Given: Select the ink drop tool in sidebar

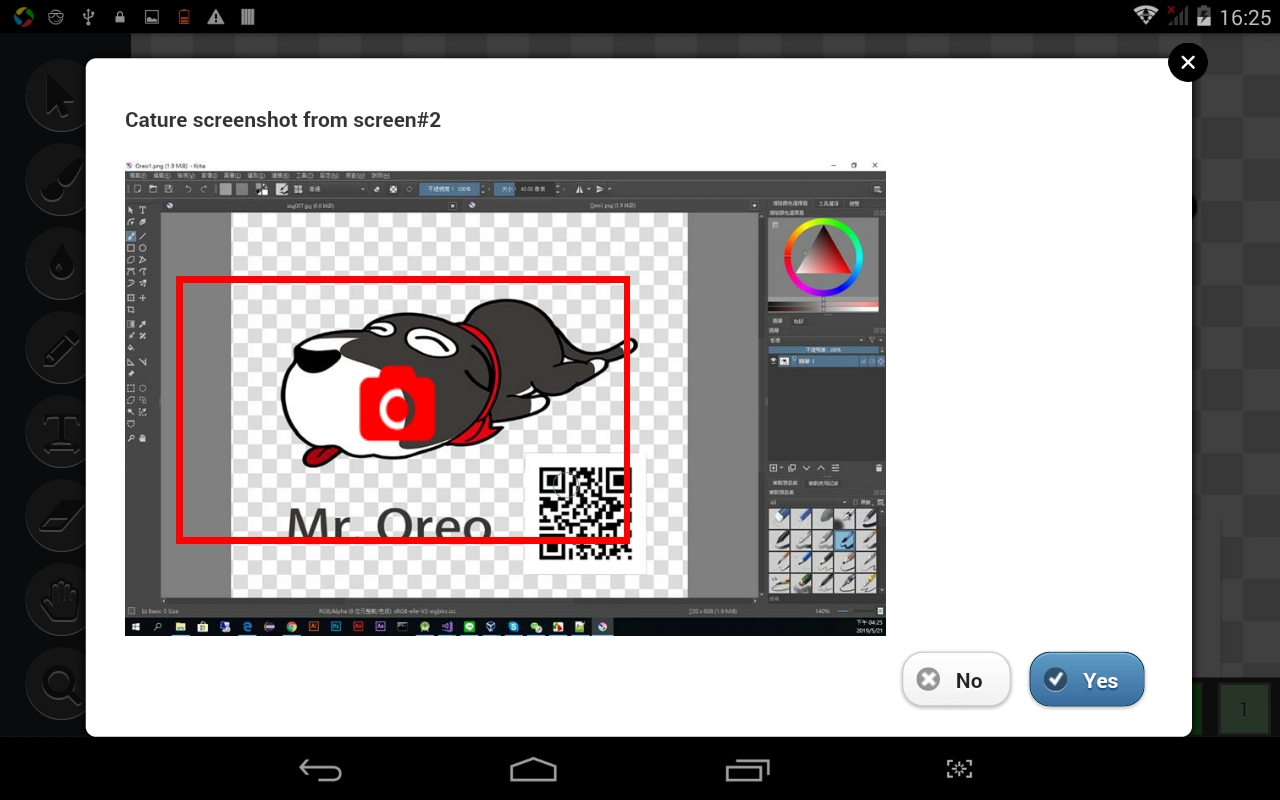Looking at the screenshot, I should [60, 265].
